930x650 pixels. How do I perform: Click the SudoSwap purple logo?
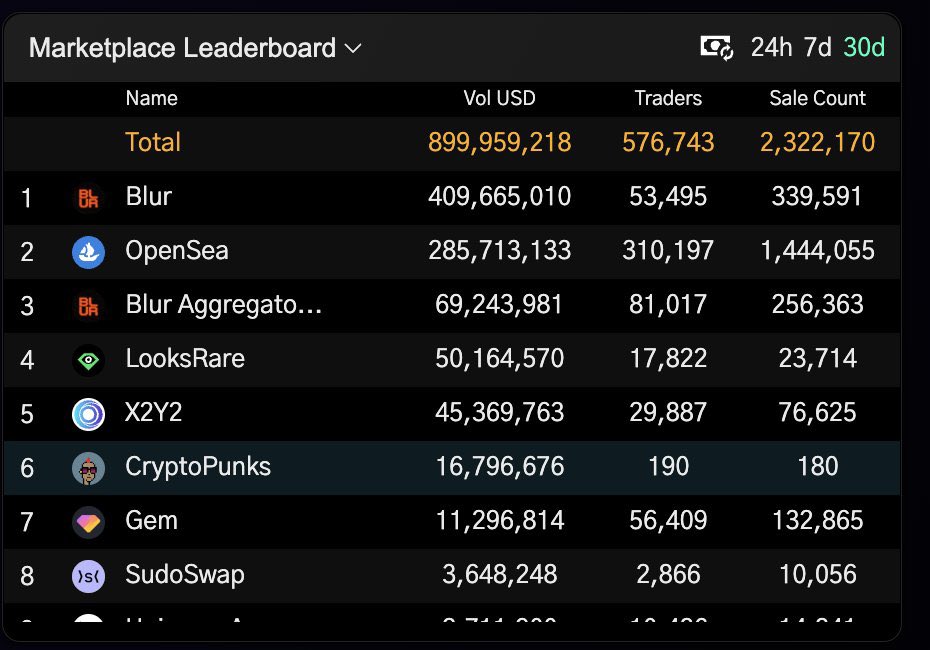(88, 576)
